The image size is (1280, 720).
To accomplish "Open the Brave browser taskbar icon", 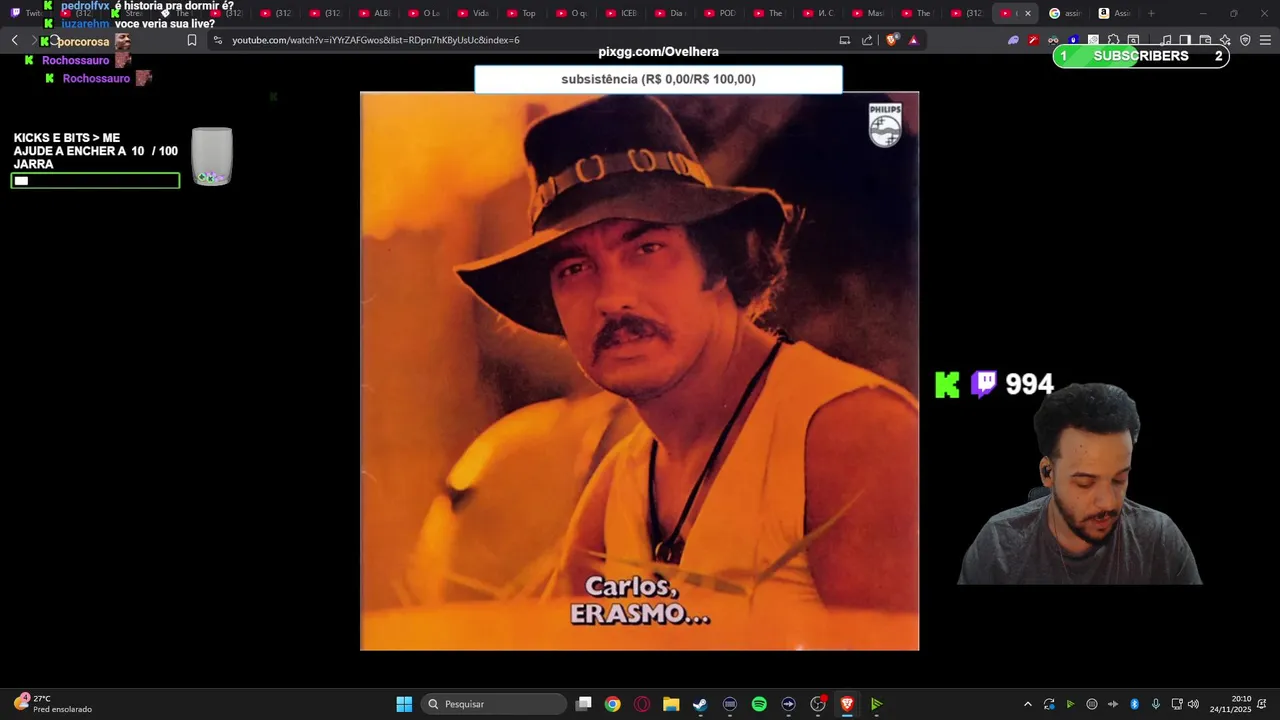I will tap(847, 704).
